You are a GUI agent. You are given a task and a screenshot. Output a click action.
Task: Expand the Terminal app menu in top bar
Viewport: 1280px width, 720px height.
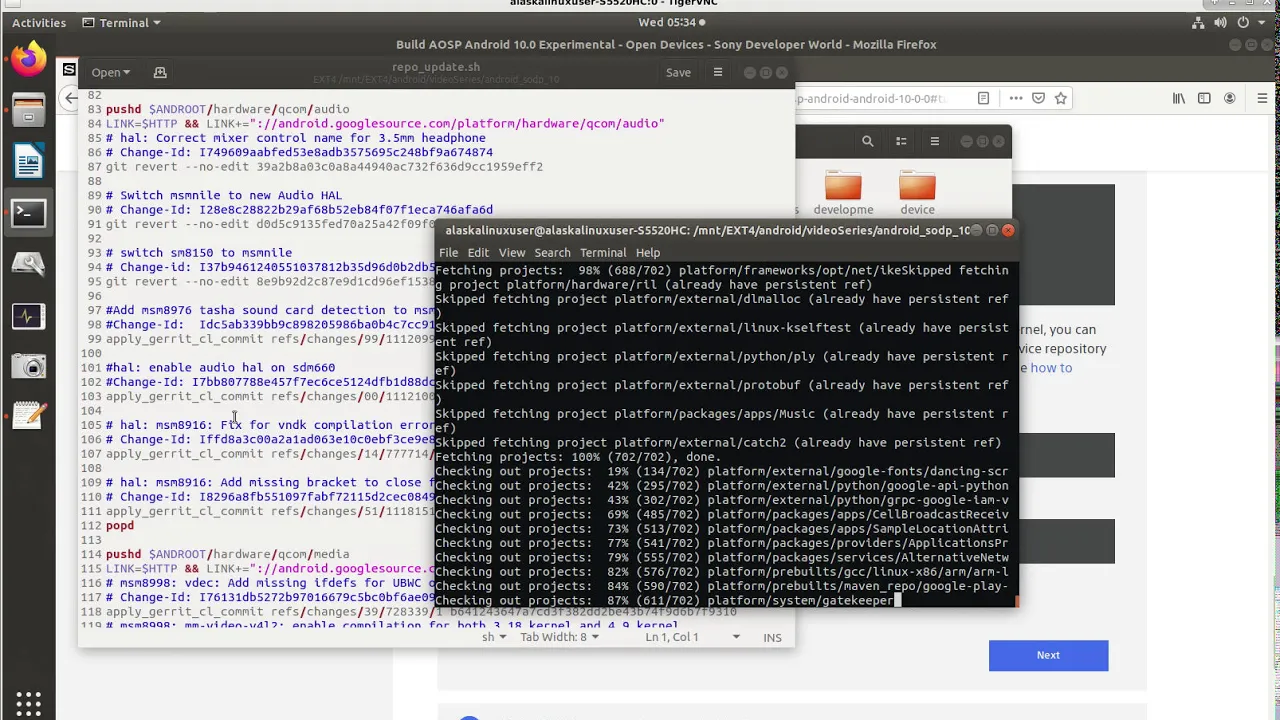coord(122,22)
